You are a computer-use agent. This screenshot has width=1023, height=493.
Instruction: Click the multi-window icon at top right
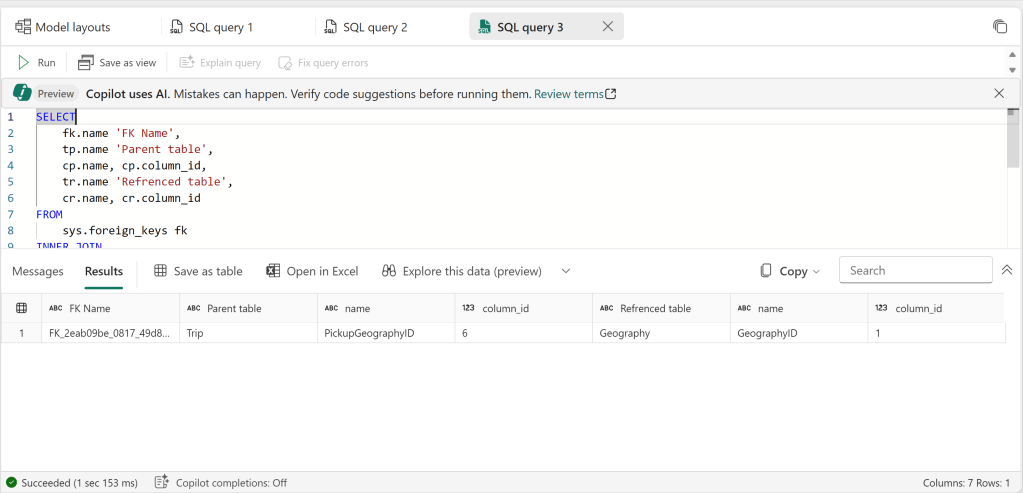pos(999,27)
